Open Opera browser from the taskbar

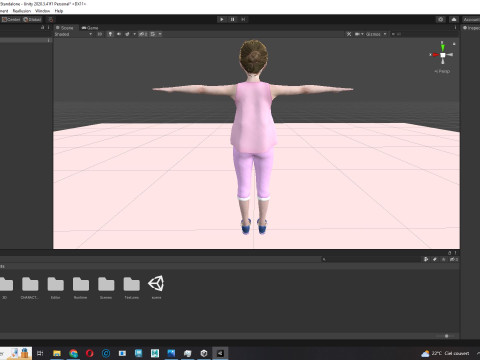coord(89,353)
